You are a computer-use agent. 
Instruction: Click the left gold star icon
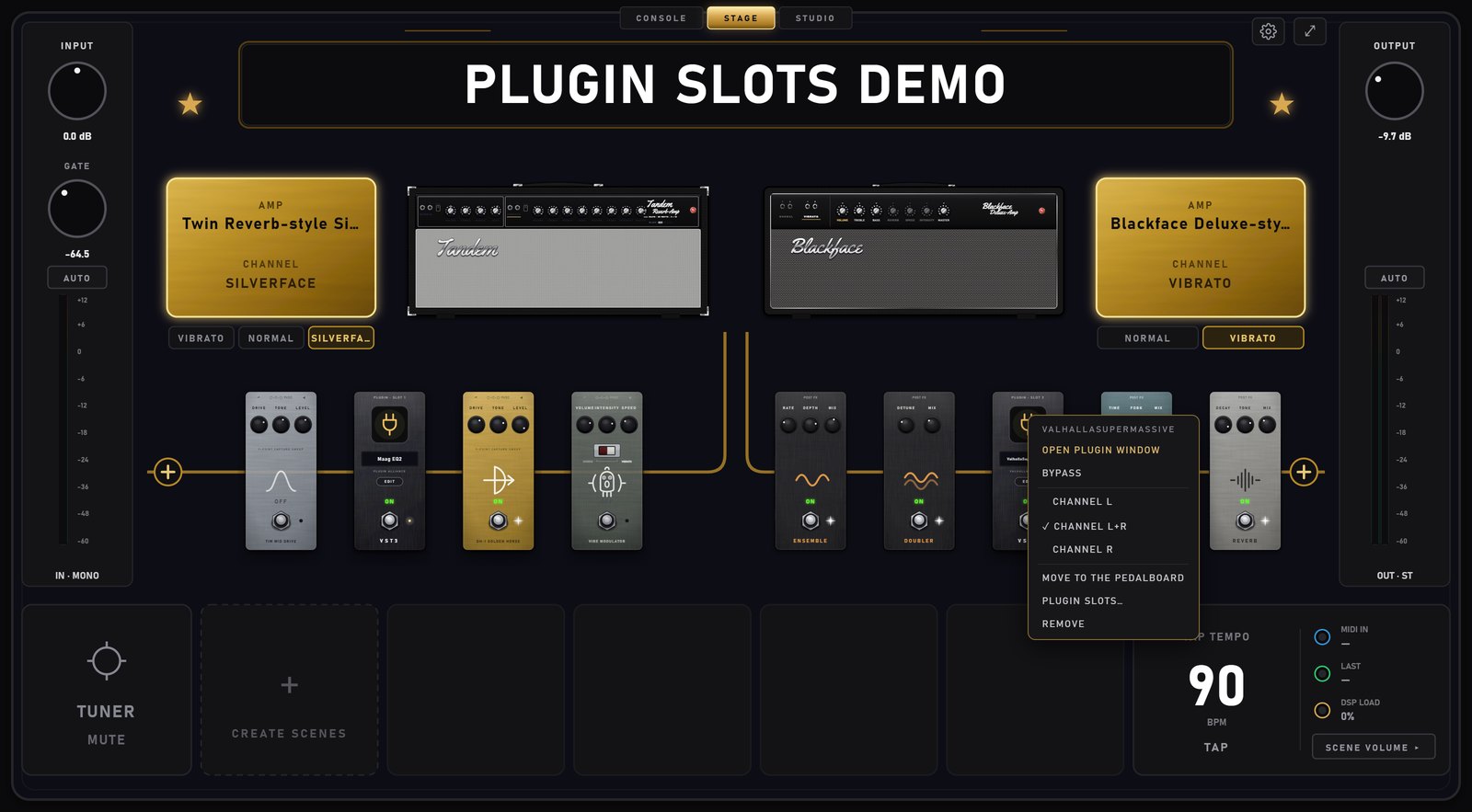[190, 104]
